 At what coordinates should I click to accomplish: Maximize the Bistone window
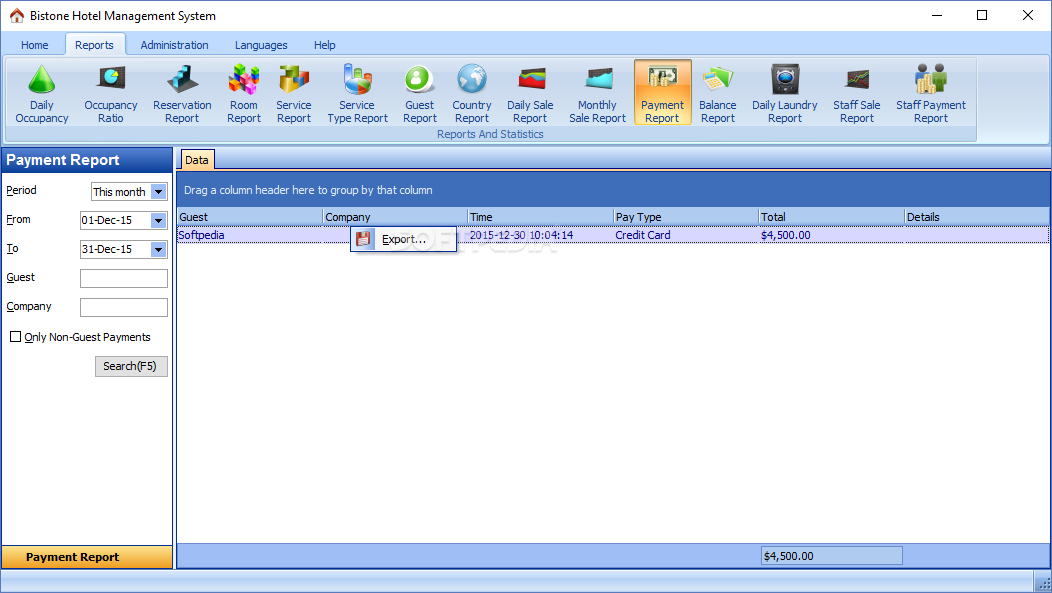point(982,15)
